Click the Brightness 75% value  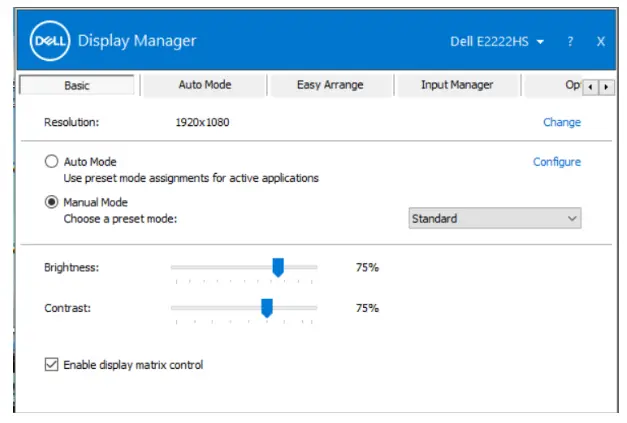(367, 267)
